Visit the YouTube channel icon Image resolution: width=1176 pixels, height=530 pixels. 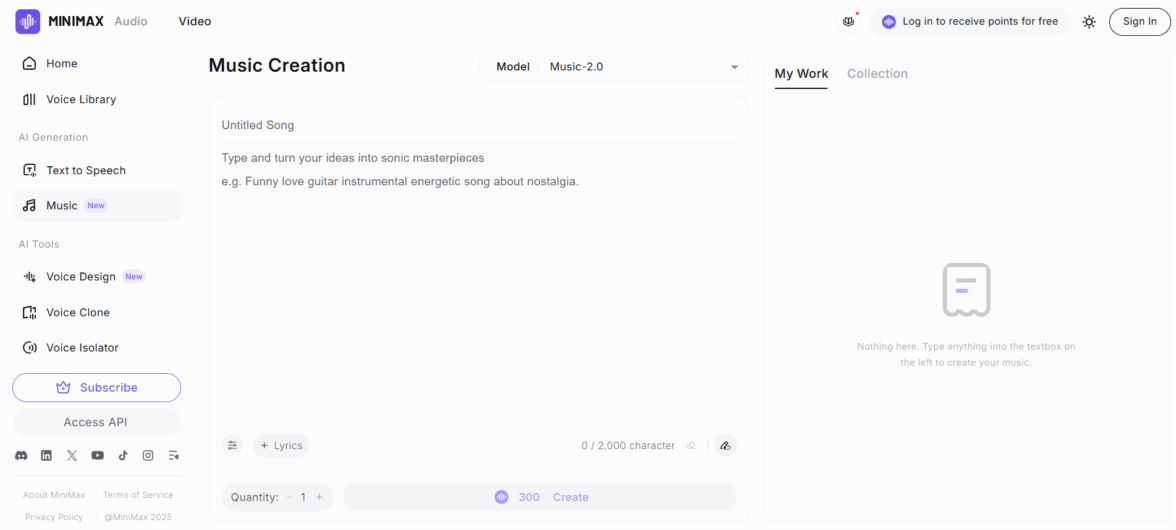tap(97, 455)
